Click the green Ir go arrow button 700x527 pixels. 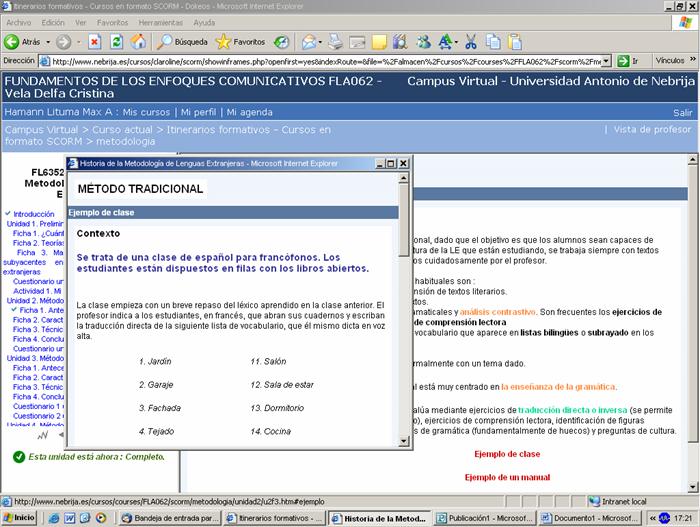(623, 61)
